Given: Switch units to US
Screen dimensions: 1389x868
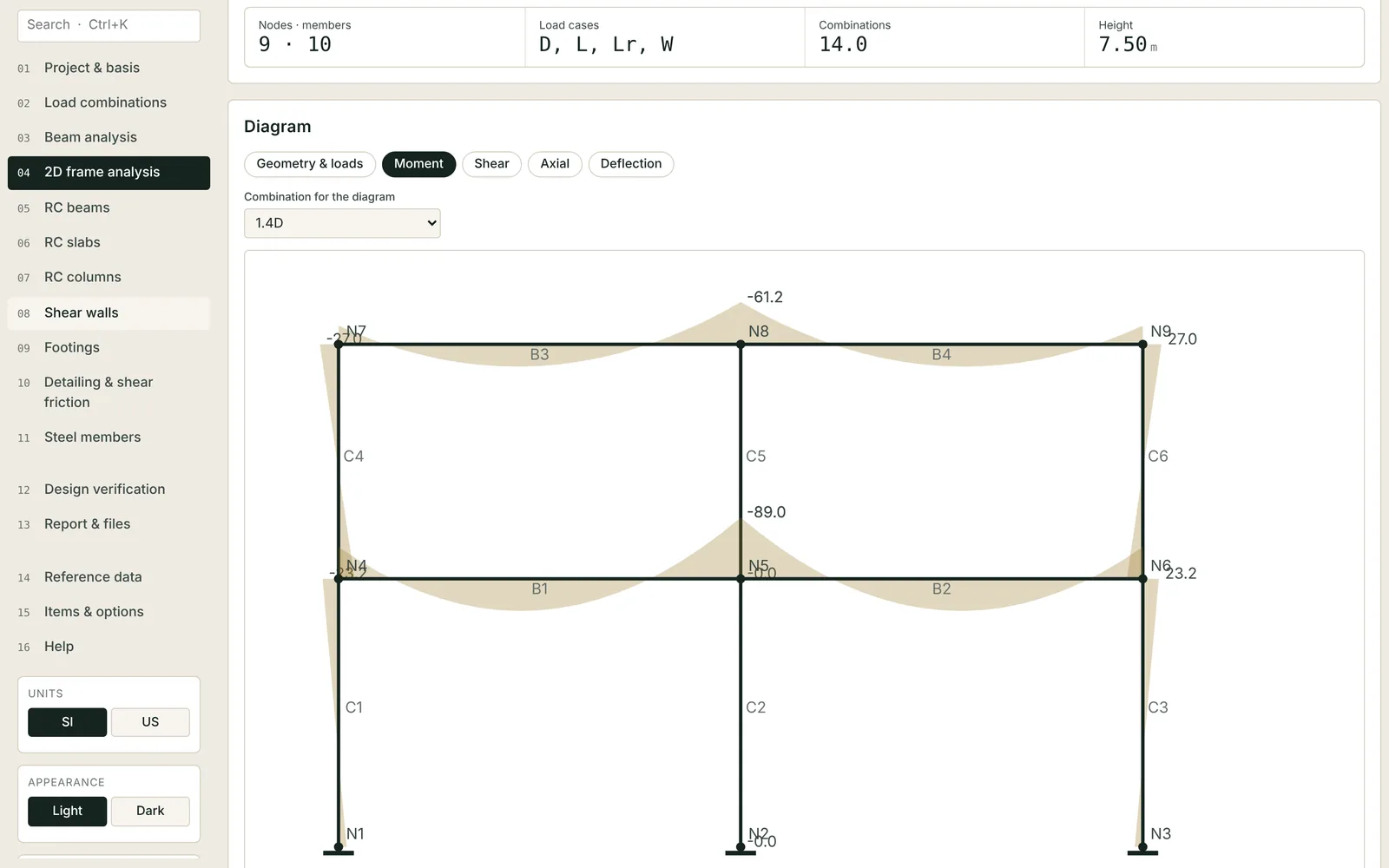Looking at the screenshot, I should (x=150, y=722).
